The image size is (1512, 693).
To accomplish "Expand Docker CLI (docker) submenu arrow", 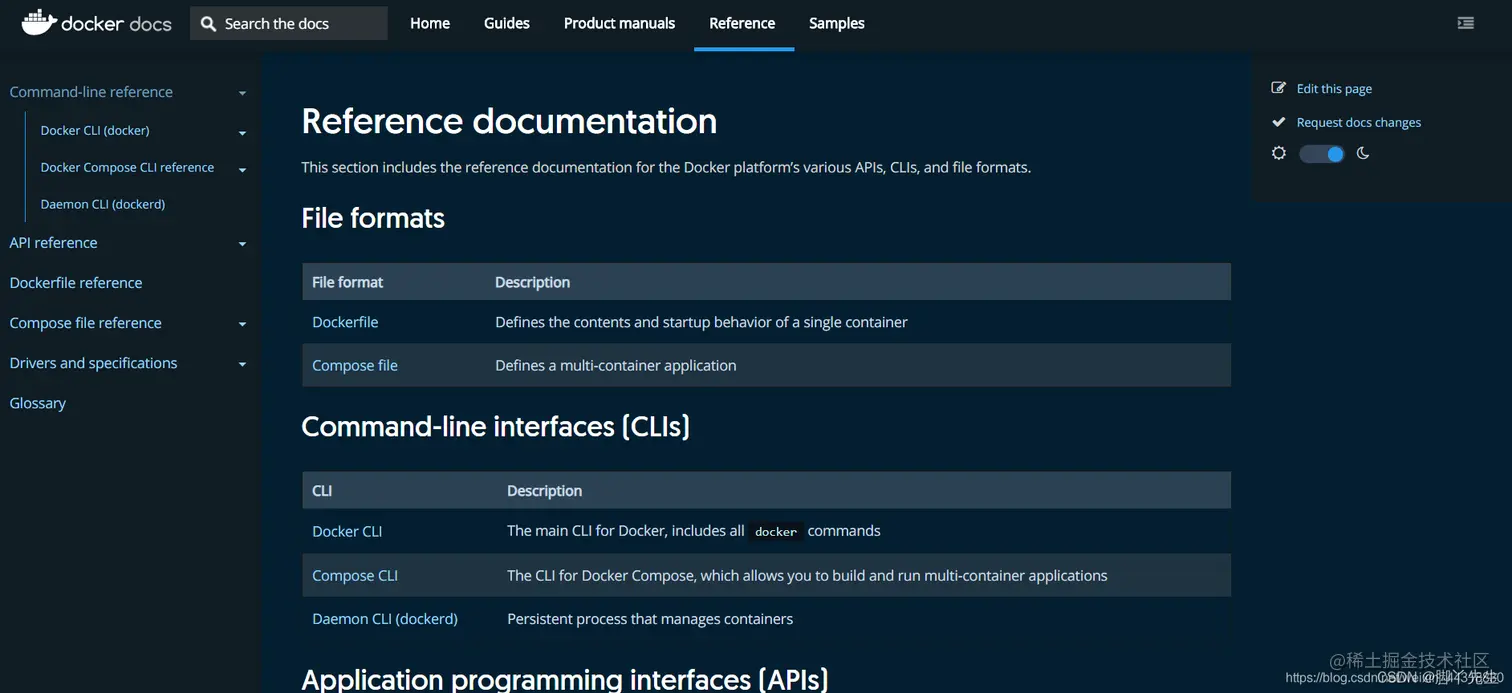I will pos(242,132).
